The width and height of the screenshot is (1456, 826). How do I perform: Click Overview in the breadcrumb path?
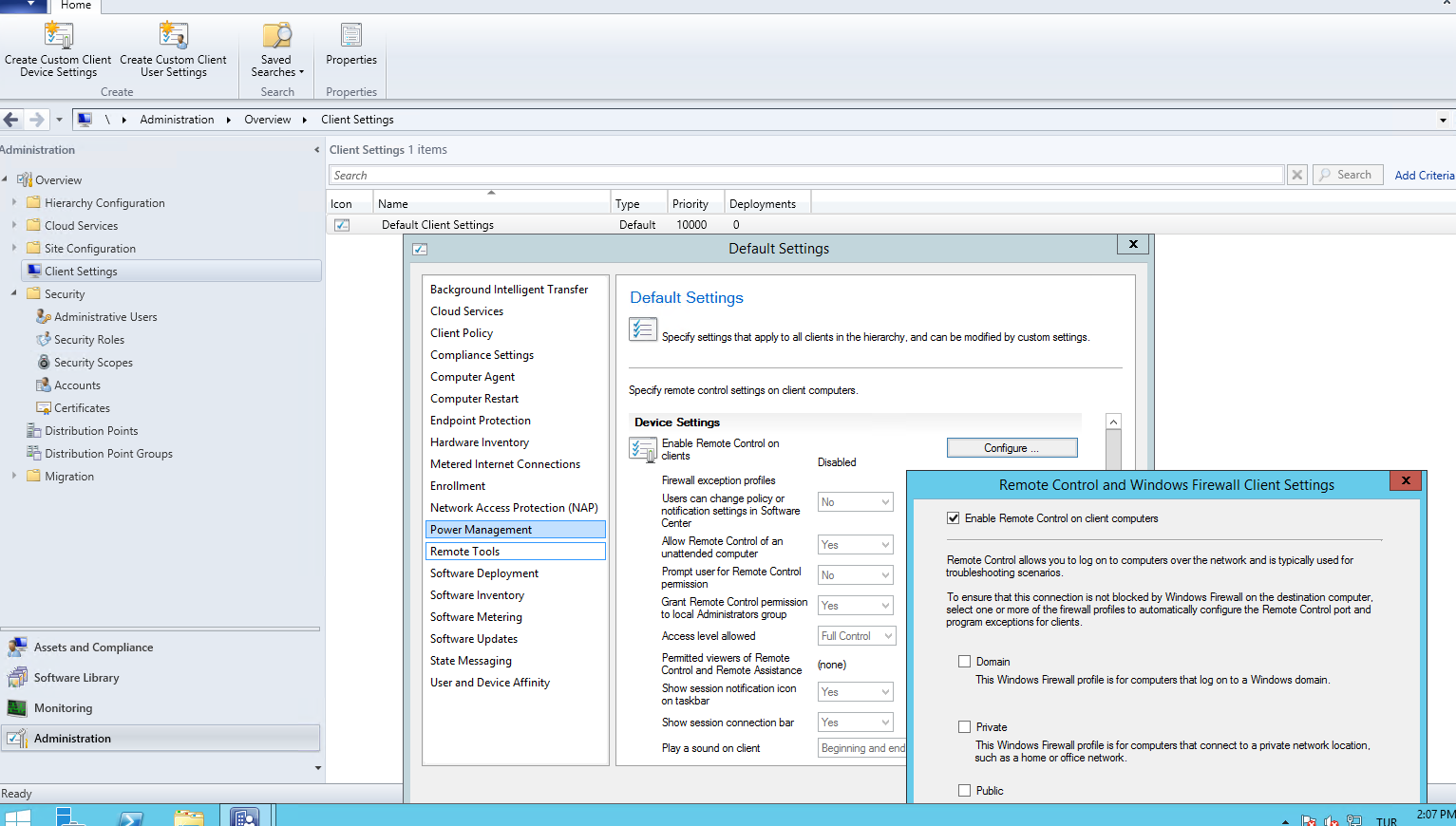click(x=268, y=120)
